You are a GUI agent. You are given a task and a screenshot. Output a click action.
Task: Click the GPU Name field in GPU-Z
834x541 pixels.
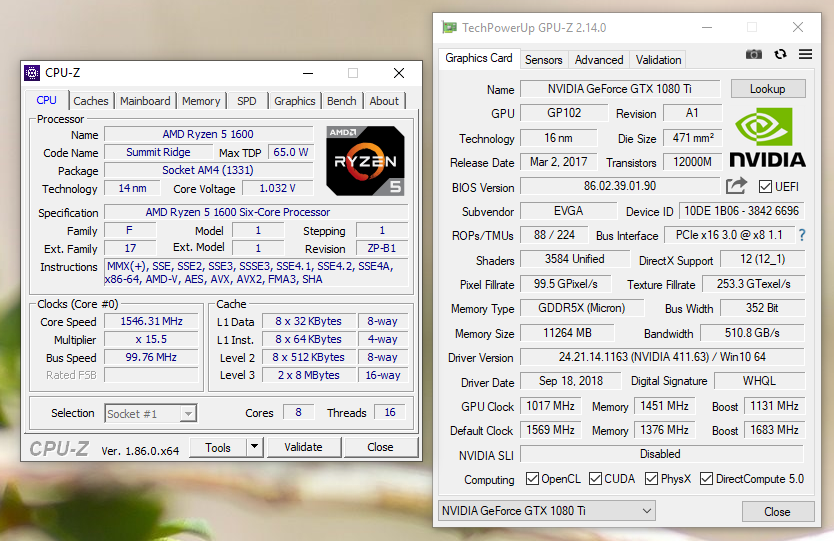[620, 89]
